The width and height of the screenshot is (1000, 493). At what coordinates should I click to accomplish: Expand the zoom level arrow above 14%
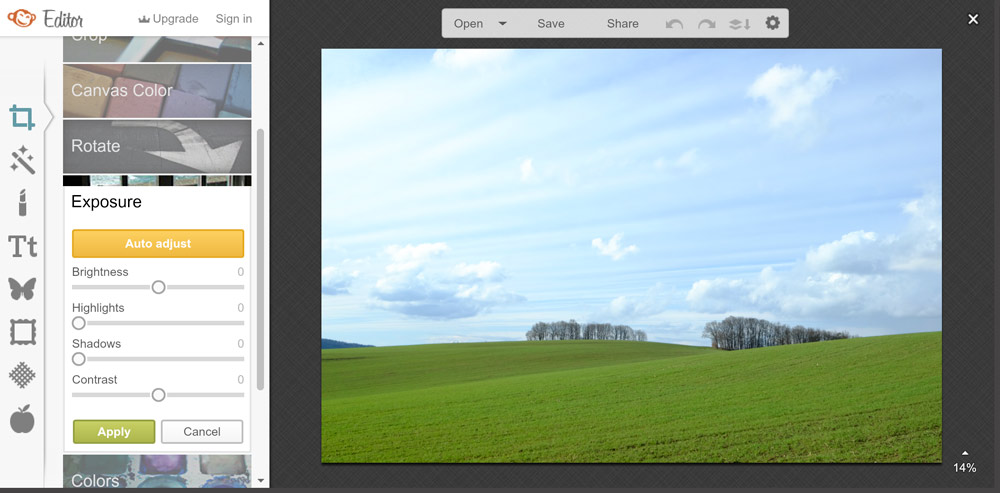click(x=964, y=453)
